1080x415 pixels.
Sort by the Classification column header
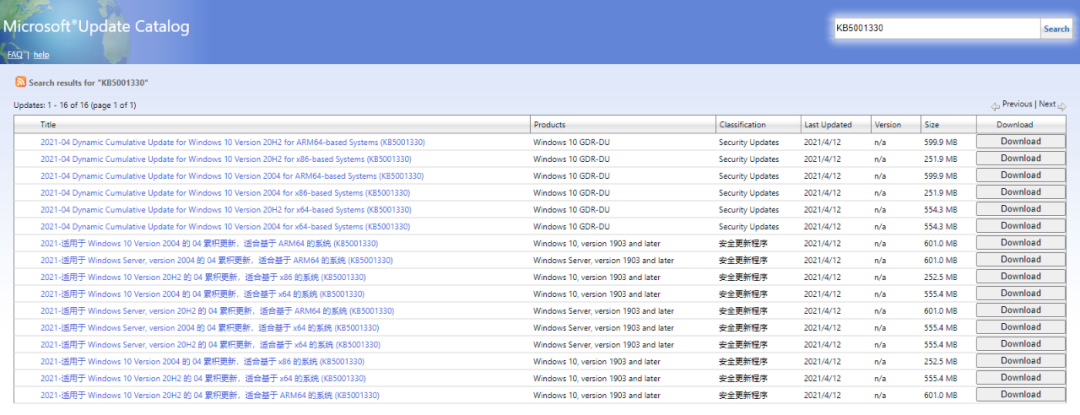[742, 125]
